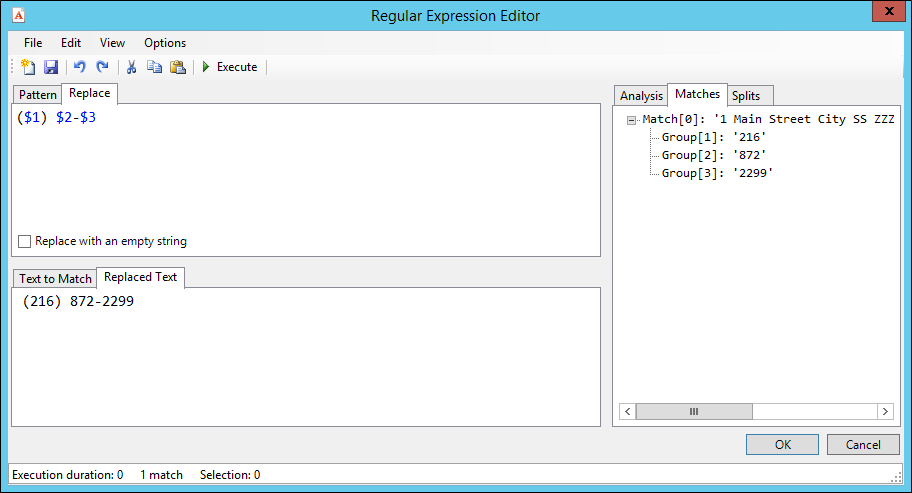Click the Paste clipboard icon

(x=178, y=67)
